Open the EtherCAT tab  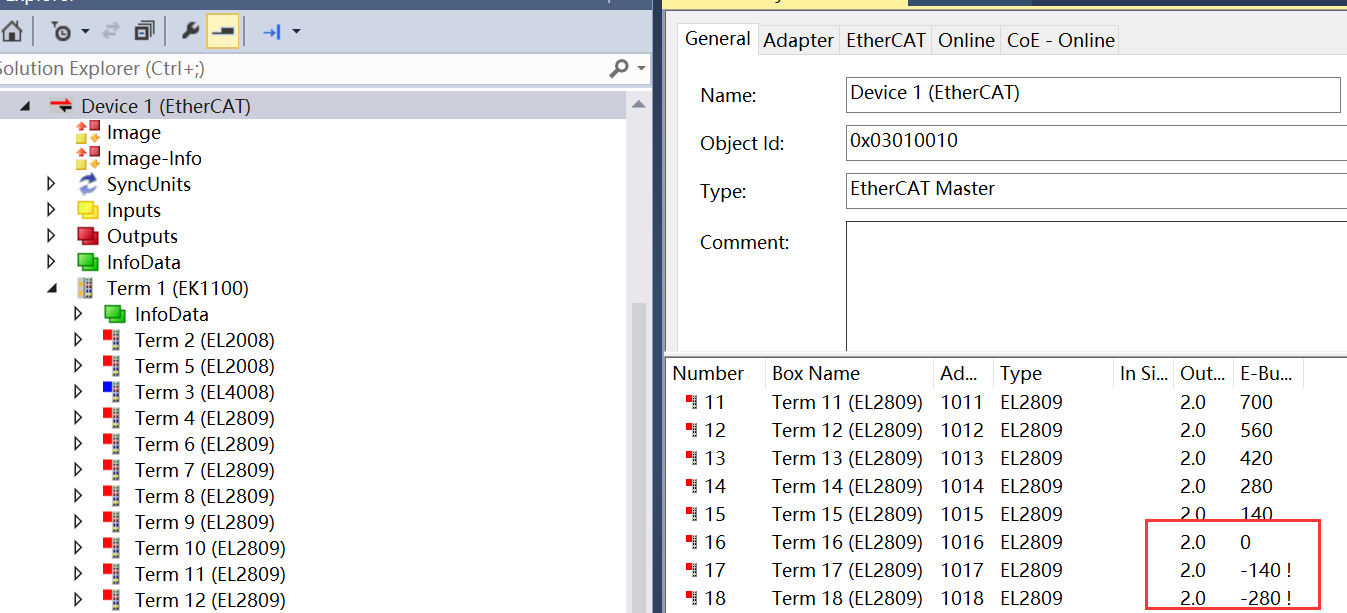click(886, 40)
